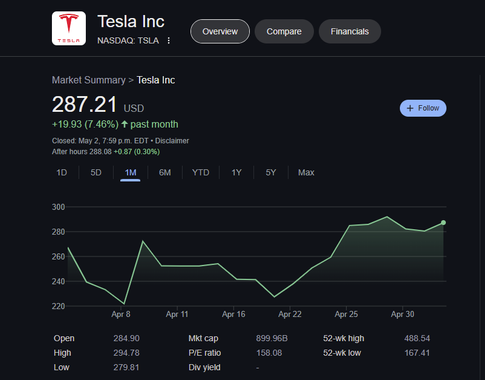Select the 6M time range
The image size is (485, 380).
(x=165, y=173)
